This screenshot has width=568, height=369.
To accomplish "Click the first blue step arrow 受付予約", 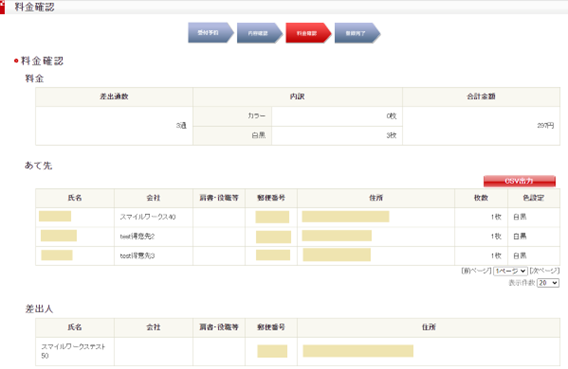I will 211,33.
